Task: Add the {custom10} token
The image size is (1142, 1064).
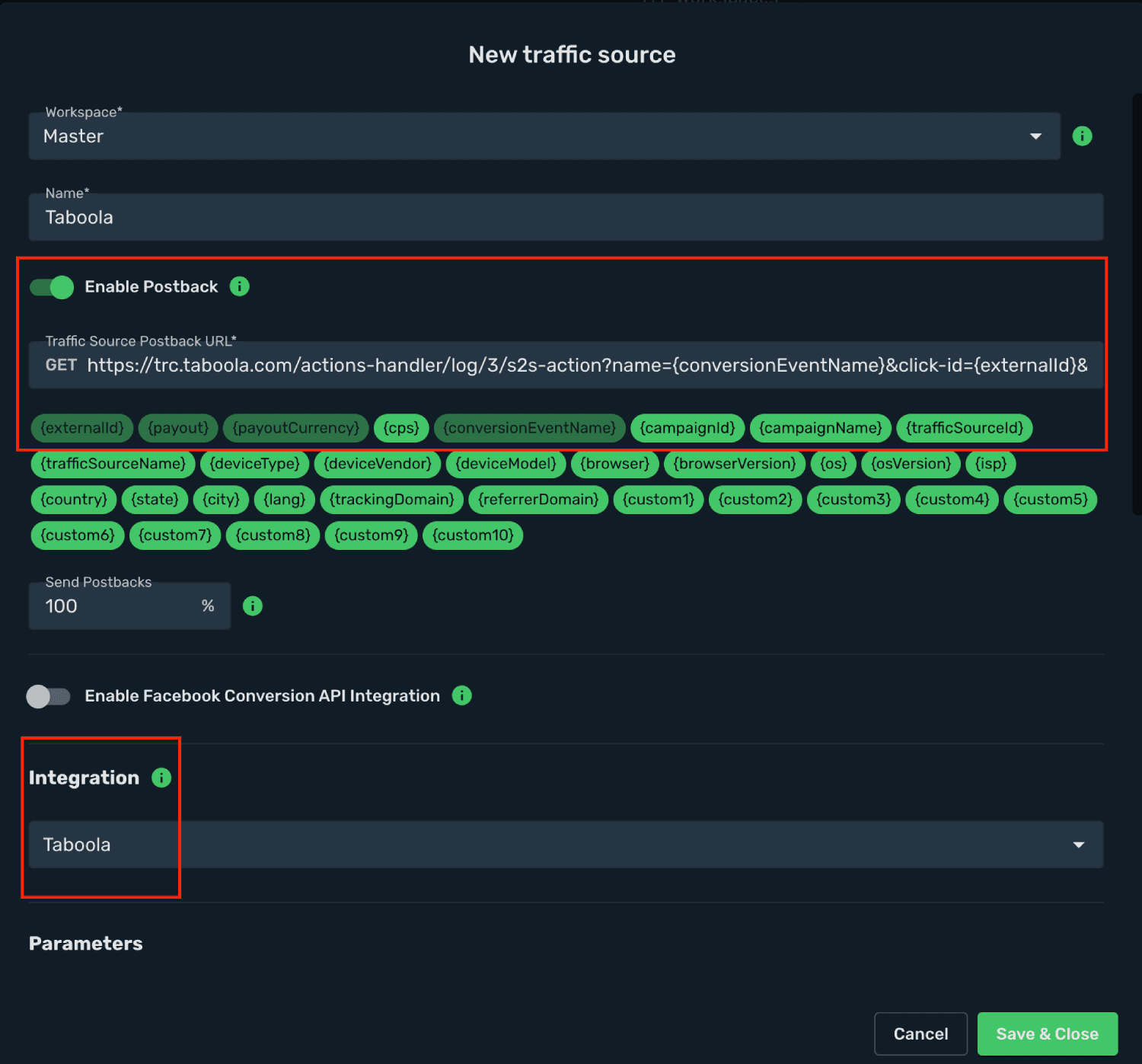Action: pyautogui.click(x=473, y=535)
